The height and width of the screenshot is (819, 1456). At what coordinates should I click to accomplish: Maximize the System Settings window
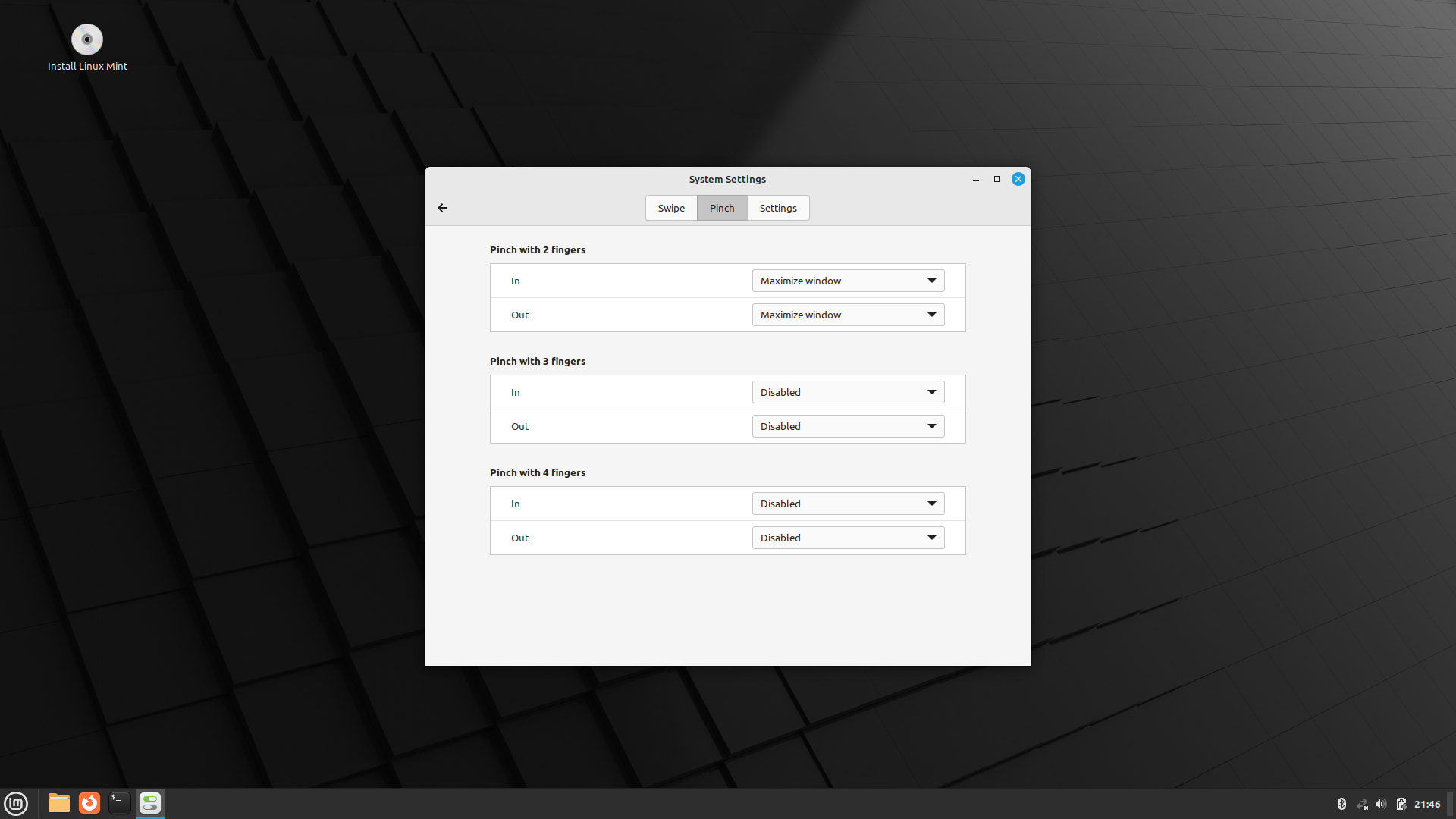[x=997, y=180]
